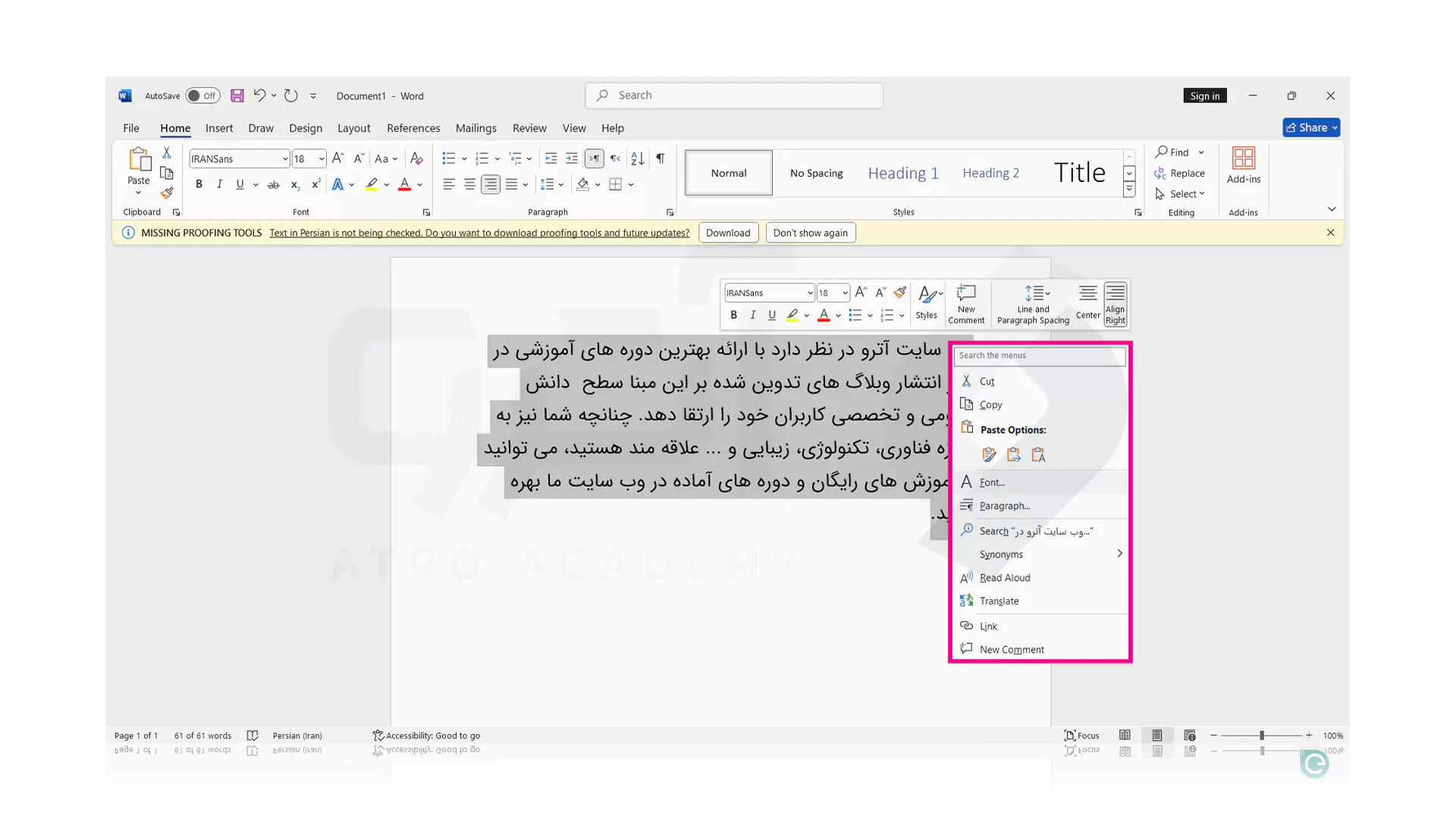
Task: Click Decrease Indent icon in Paragraph group
Action: coord(551,158)
